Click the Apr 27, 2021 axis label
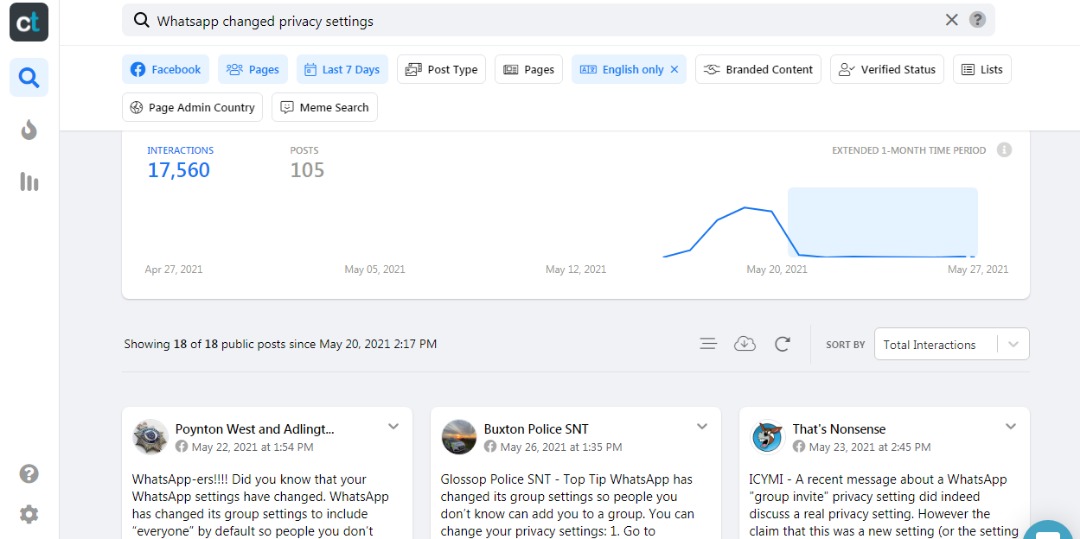 (174, 269)
